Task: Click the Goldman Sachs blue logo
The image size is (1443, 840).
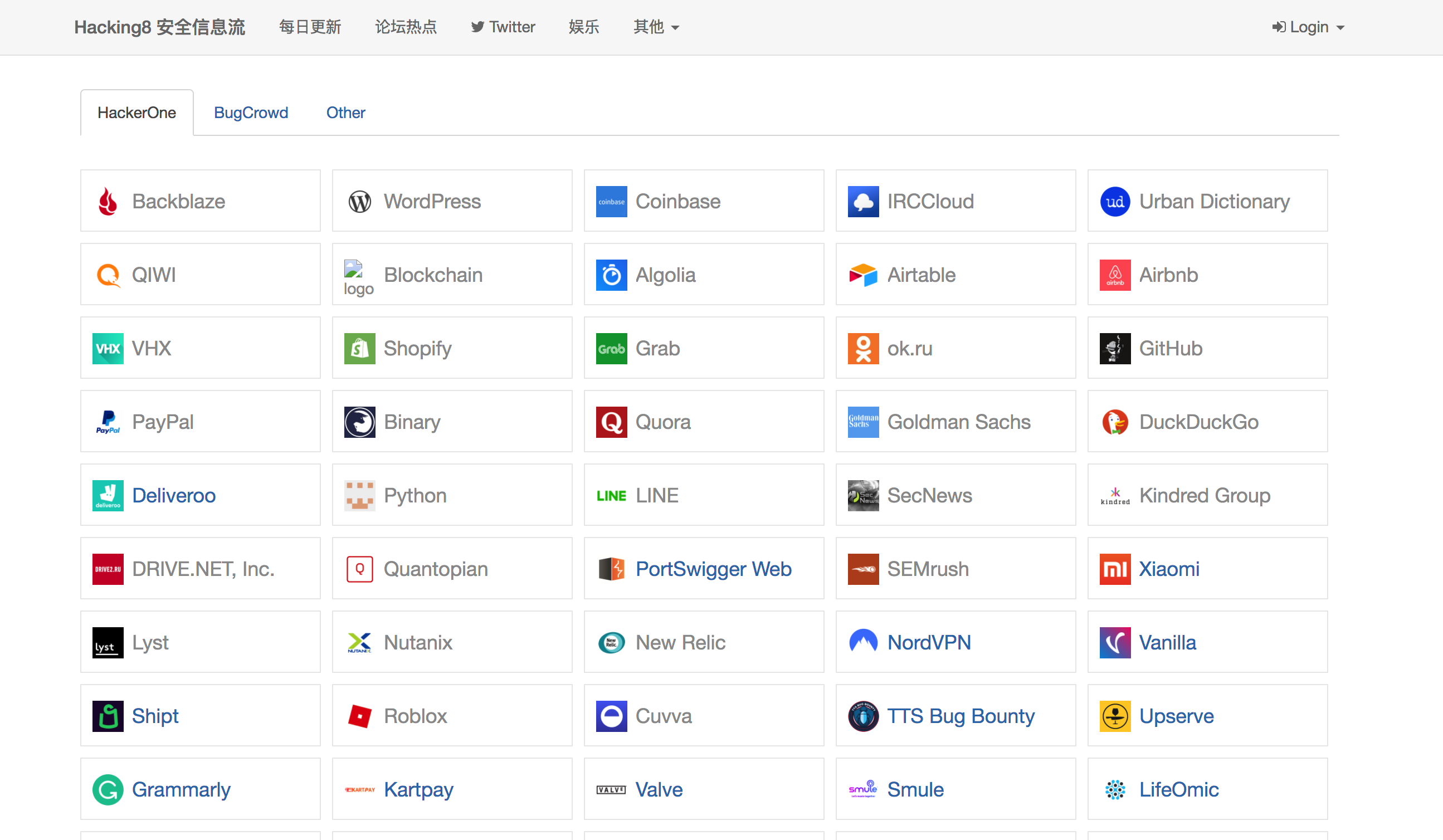Action: pyautogui.click(x=864, y=423)
